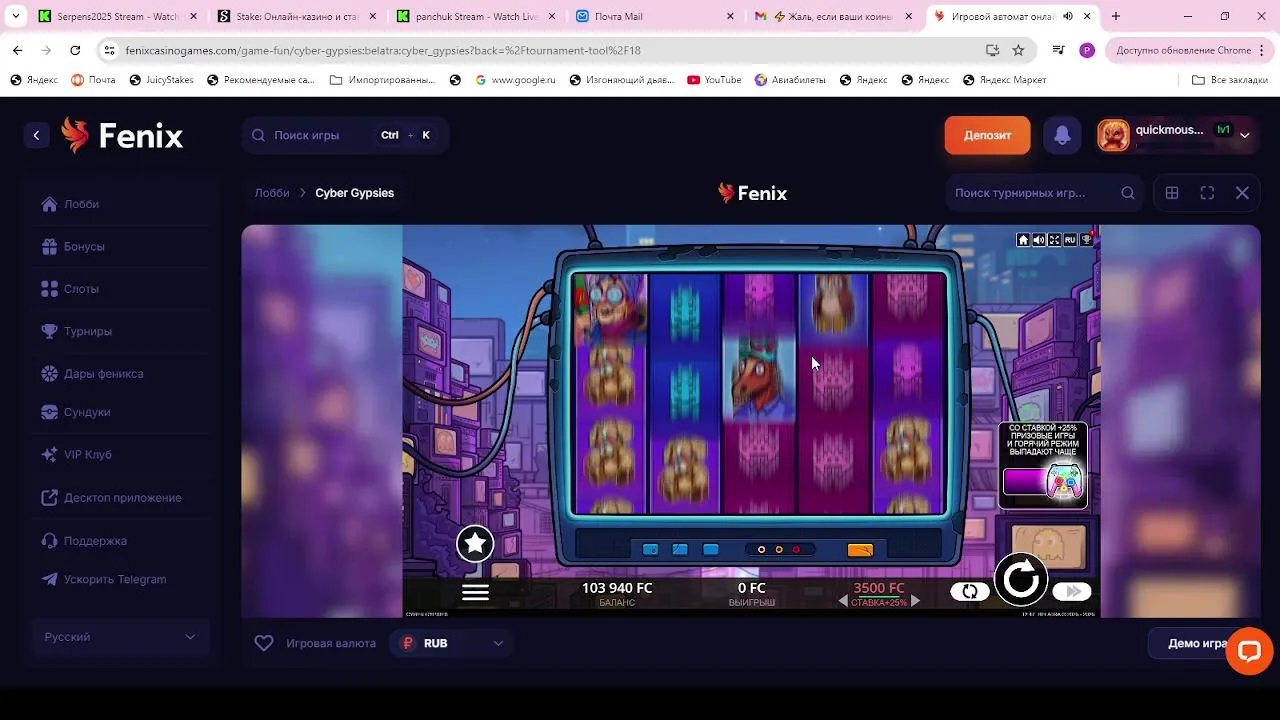Open Сундуки in the sidebar
This screenshot has height=720, width=1280.
tap(87, 412)
